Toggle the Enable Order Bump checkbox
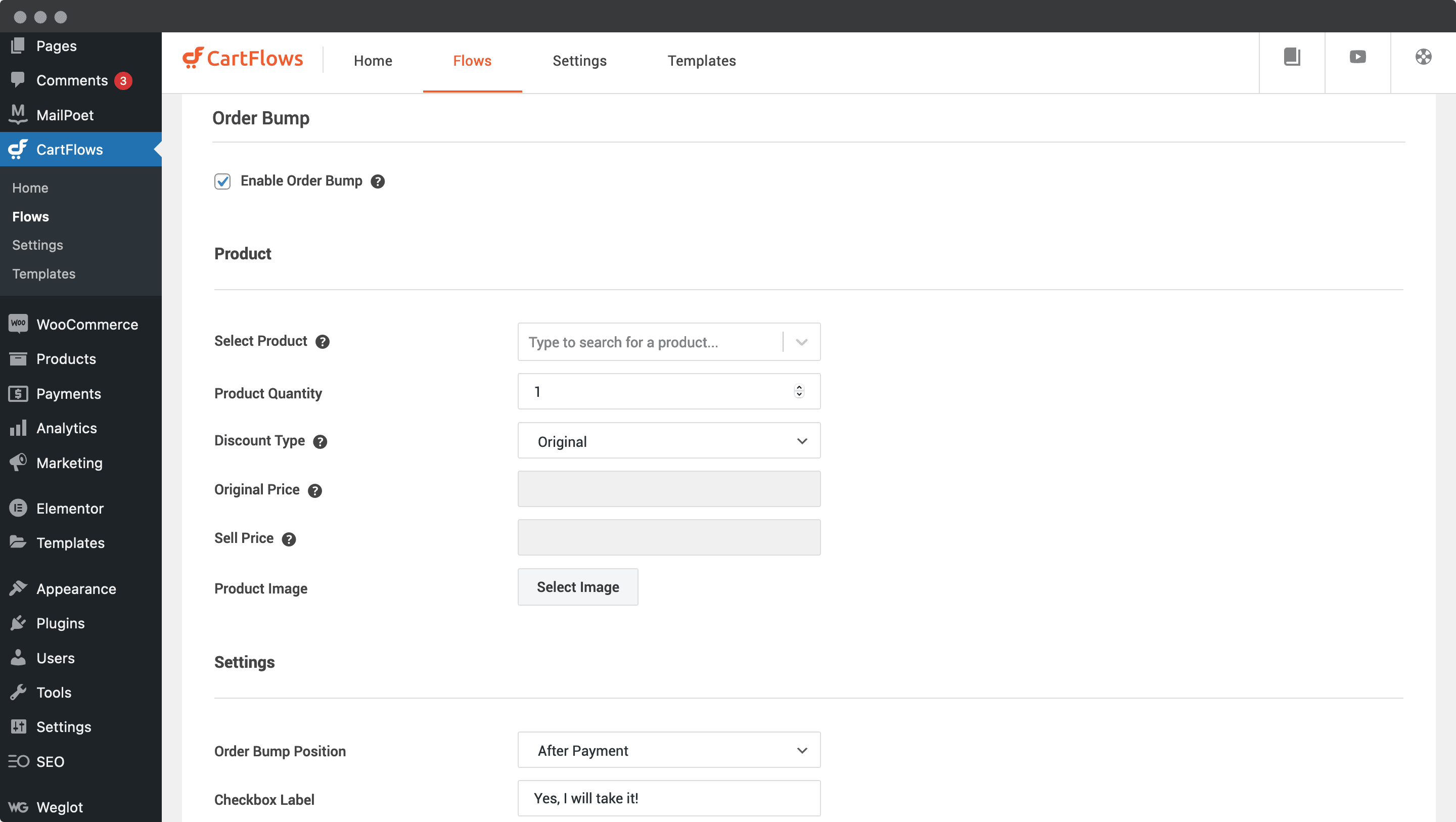Viewport: 1456px width, 822px height. (223, 181)
